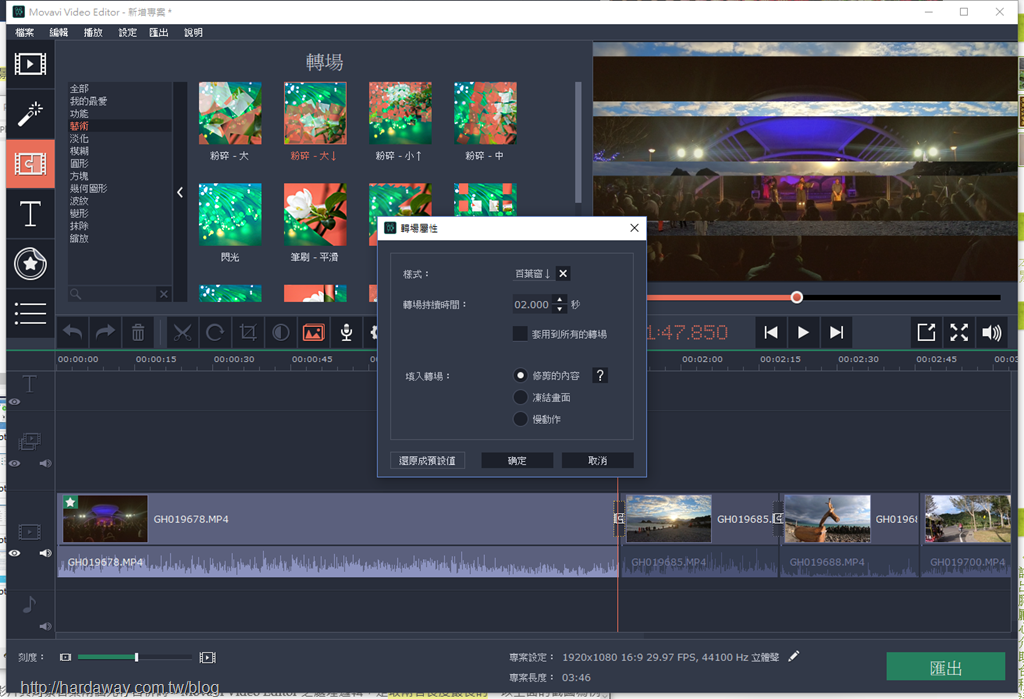Toggle visibility eye of title track
This screenshot has height=699, width=1024.
14,402
